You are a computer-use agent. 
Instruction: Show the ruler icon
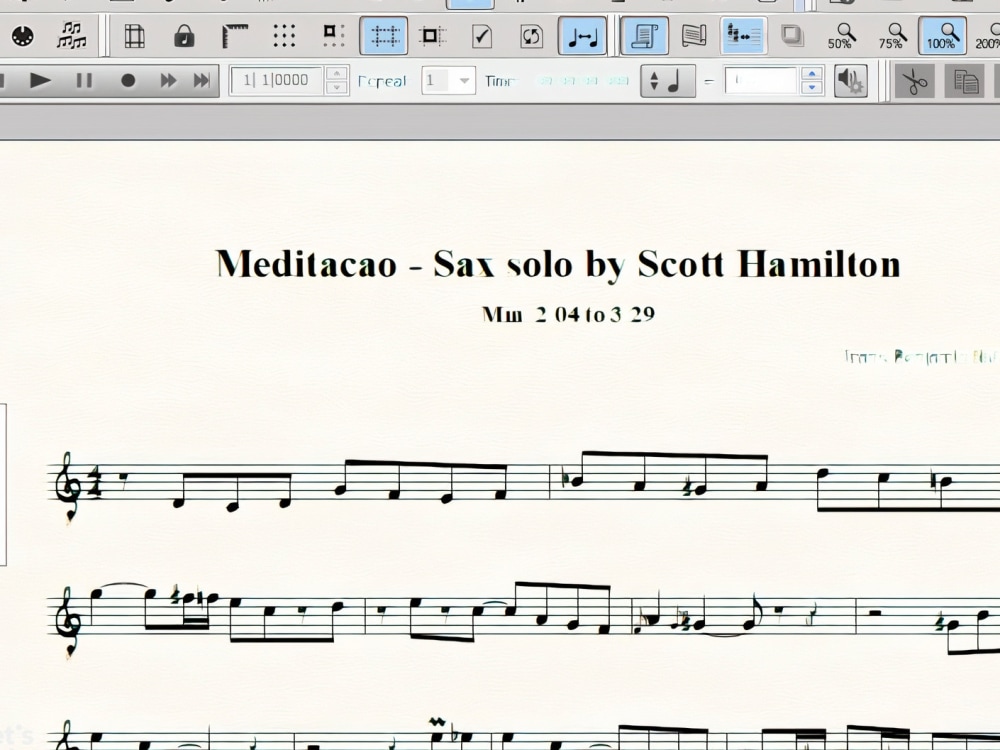point(235,36)
